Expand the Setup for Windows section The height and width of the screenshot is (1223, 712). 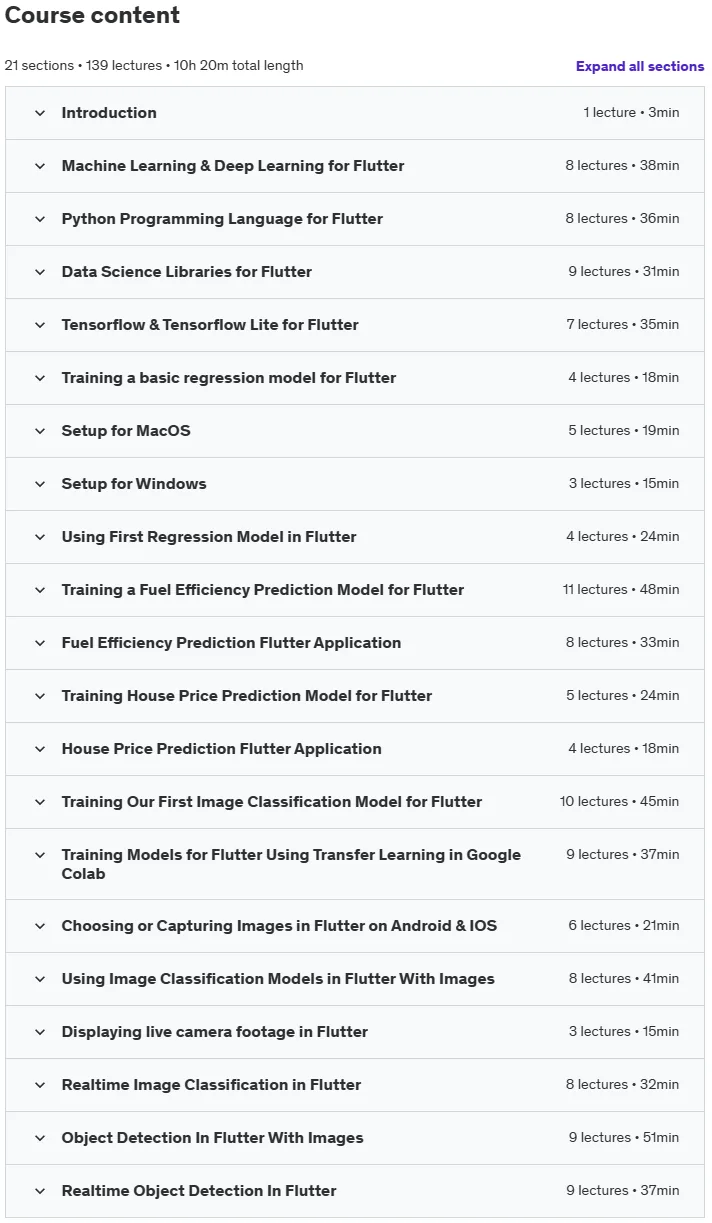pyautogui.click(x=355, y=484)
